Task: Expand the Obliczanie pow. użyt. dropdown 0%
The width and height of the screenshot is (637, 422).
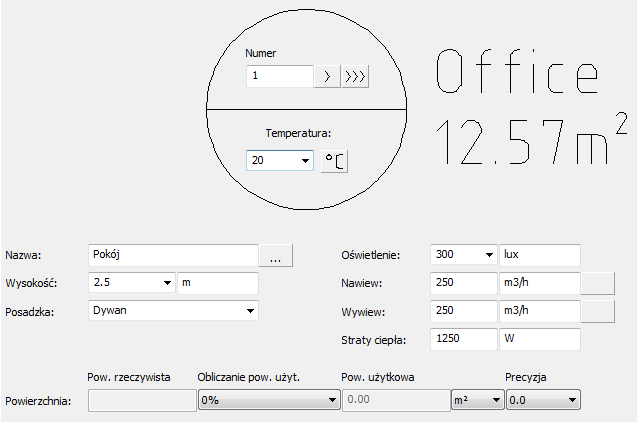Action: [269, 400]
